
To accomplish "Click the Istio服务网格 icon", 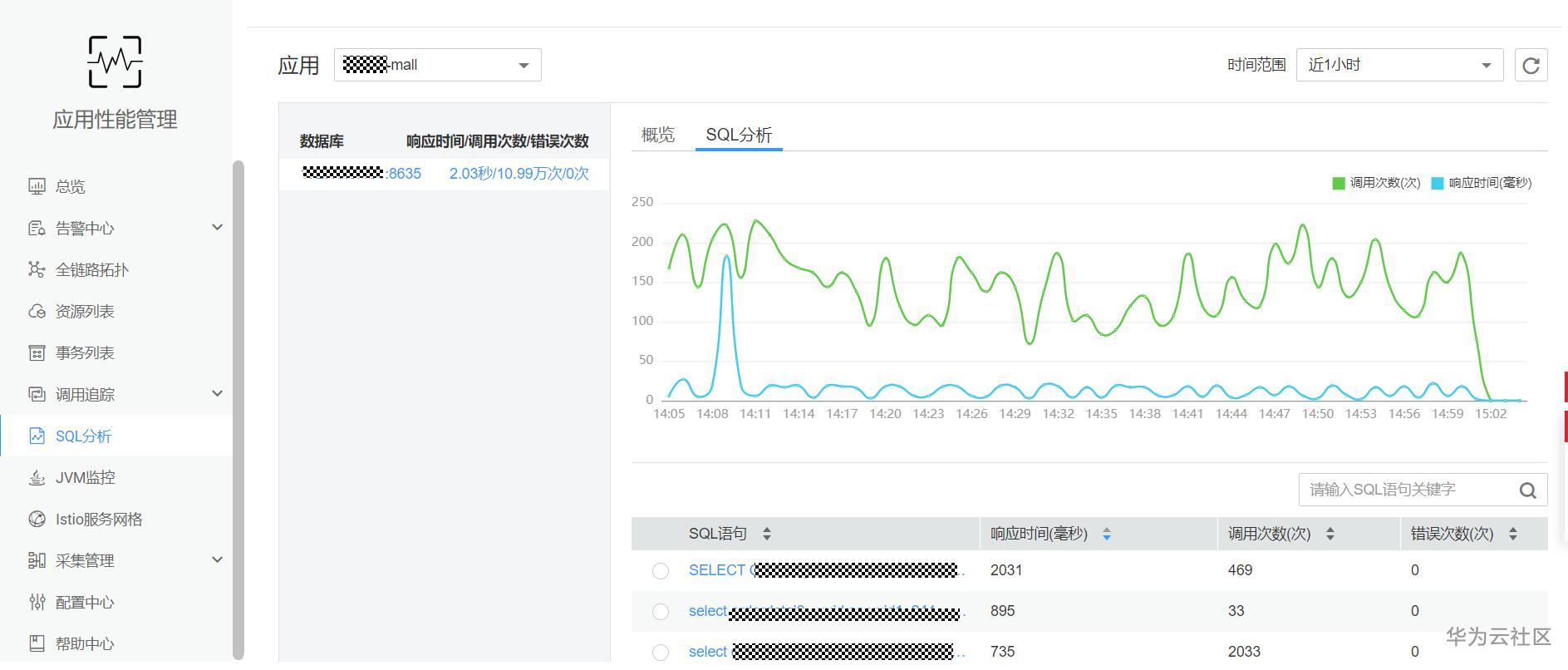I will (37, 519).
